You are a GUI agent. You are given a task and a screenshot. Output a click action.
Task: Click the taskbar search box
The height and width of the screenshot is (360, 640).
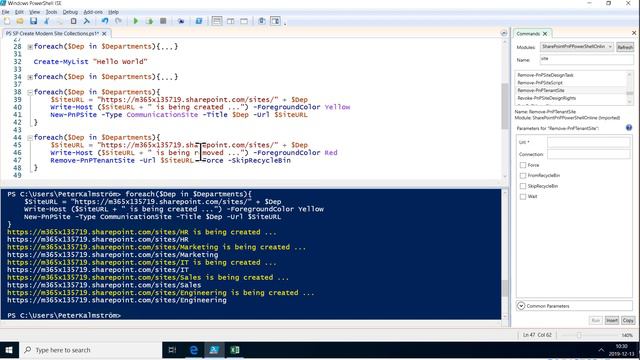[x=90, y=350]
